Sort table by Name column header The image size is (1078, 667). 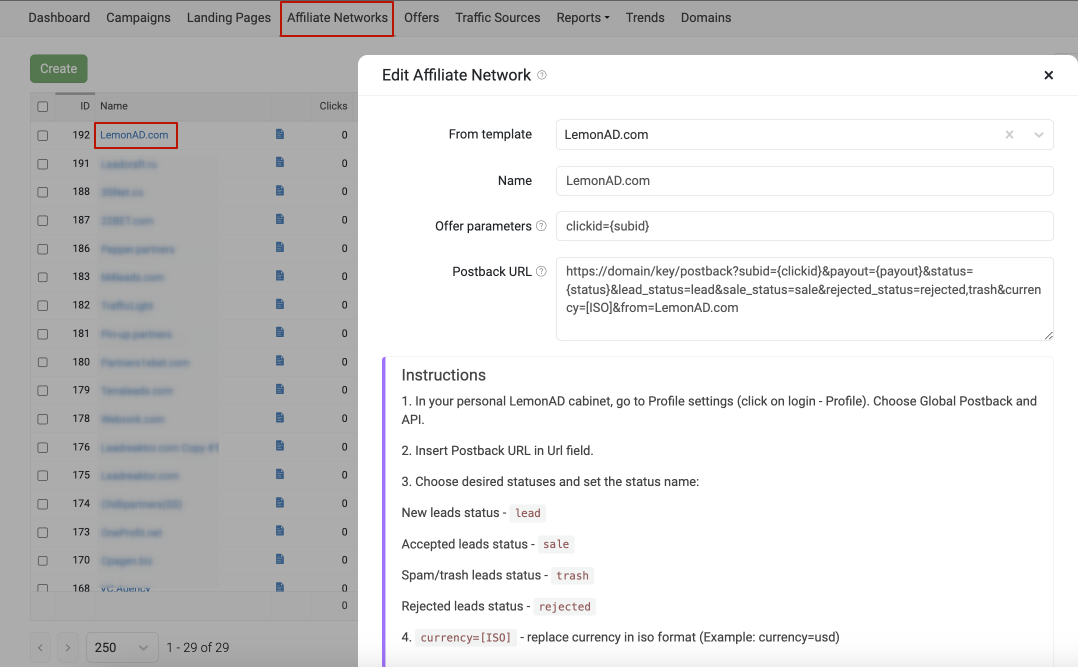click(114, 106)
